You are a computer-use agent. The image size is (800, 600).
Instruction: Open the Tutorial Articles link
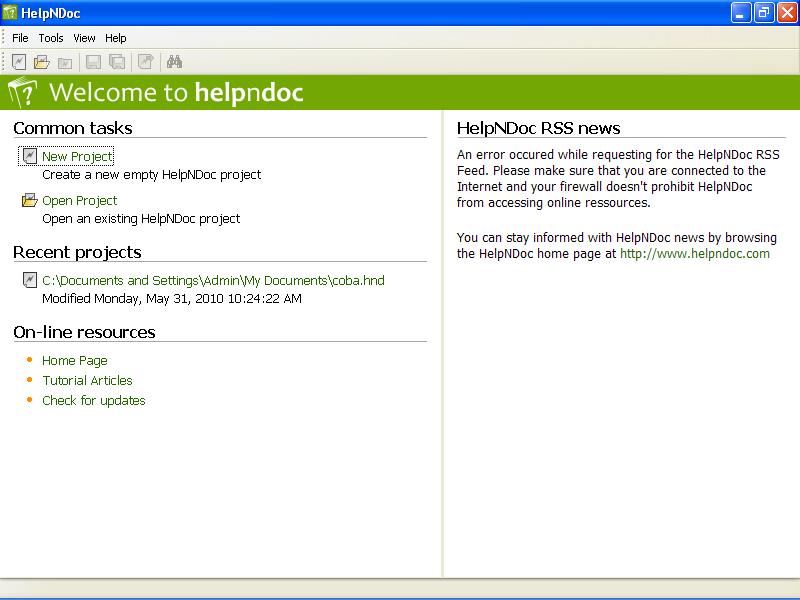[x=87, y=380]
